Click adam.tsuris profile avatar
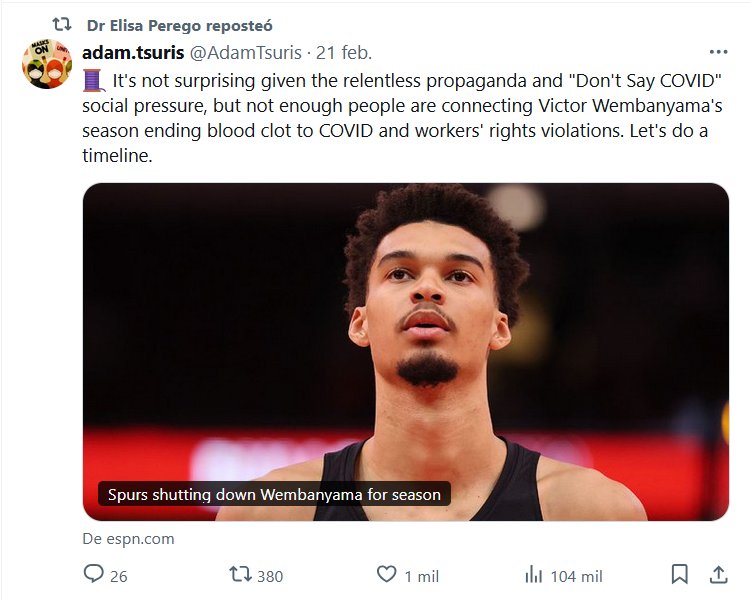Screen dimensions: 750x600 47,65
